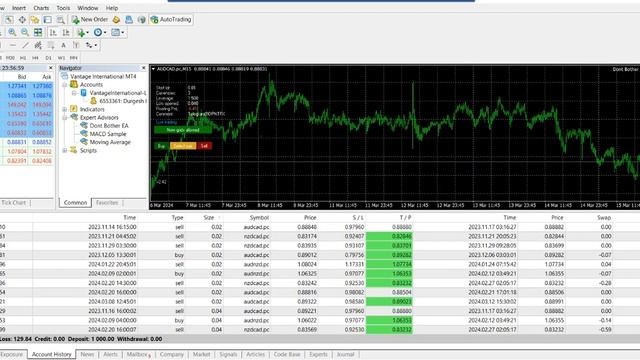The width and height of the screenshot is (640, 360).
Task: Open the Experts tab in Terminal
Action: (x=318, y=354)
